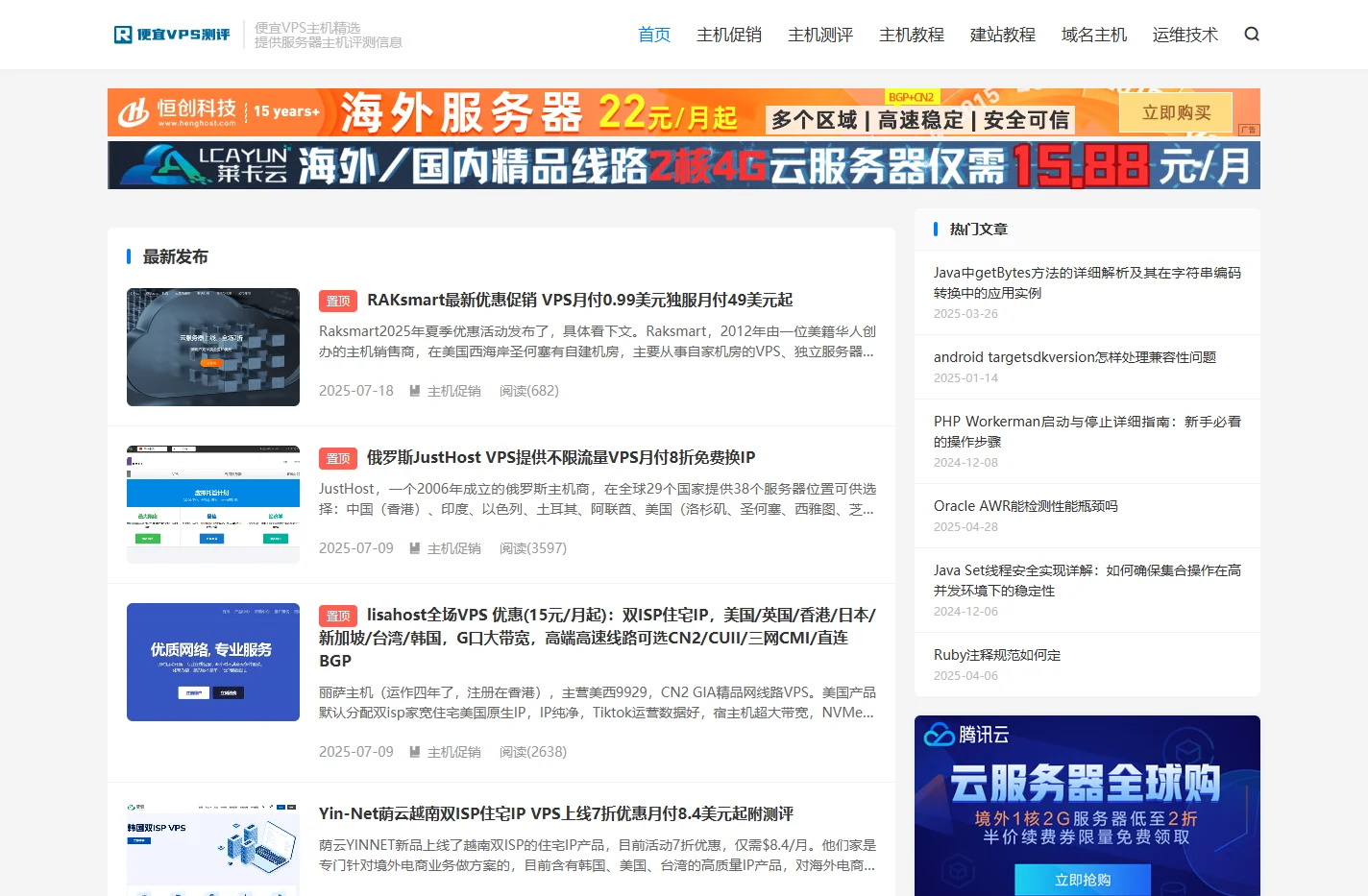Open Java中getBytes方法 hot article

[1087, 282]
